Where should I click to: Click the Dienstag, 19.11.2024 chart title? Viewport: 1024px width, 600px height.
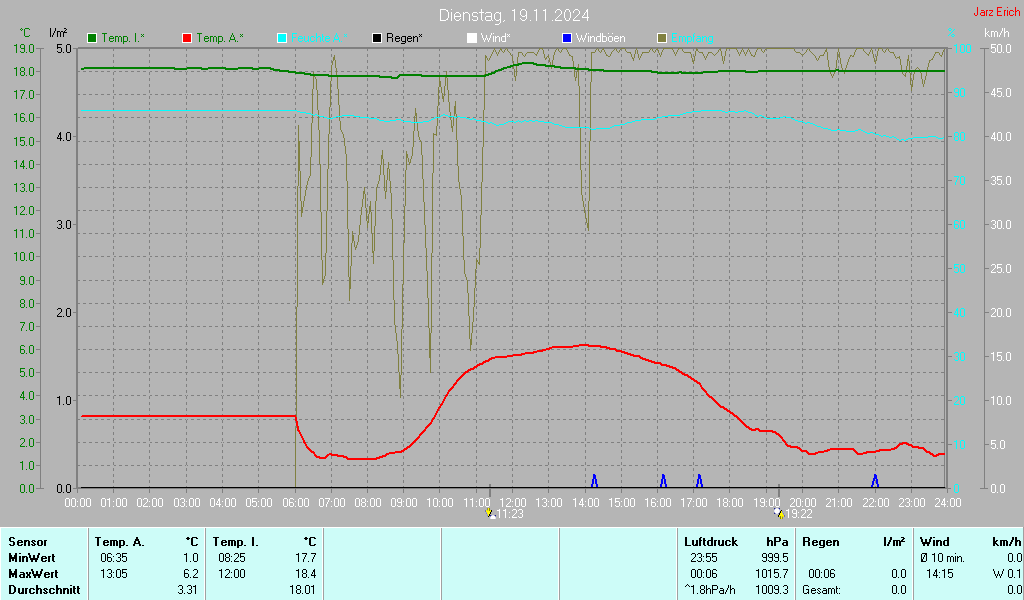click(514, 15)
